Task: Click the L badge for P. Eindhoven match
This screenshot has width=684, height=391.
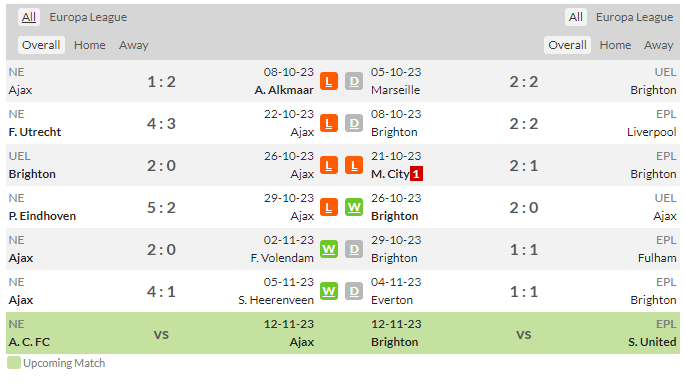Action: click(x=328, y=207)
